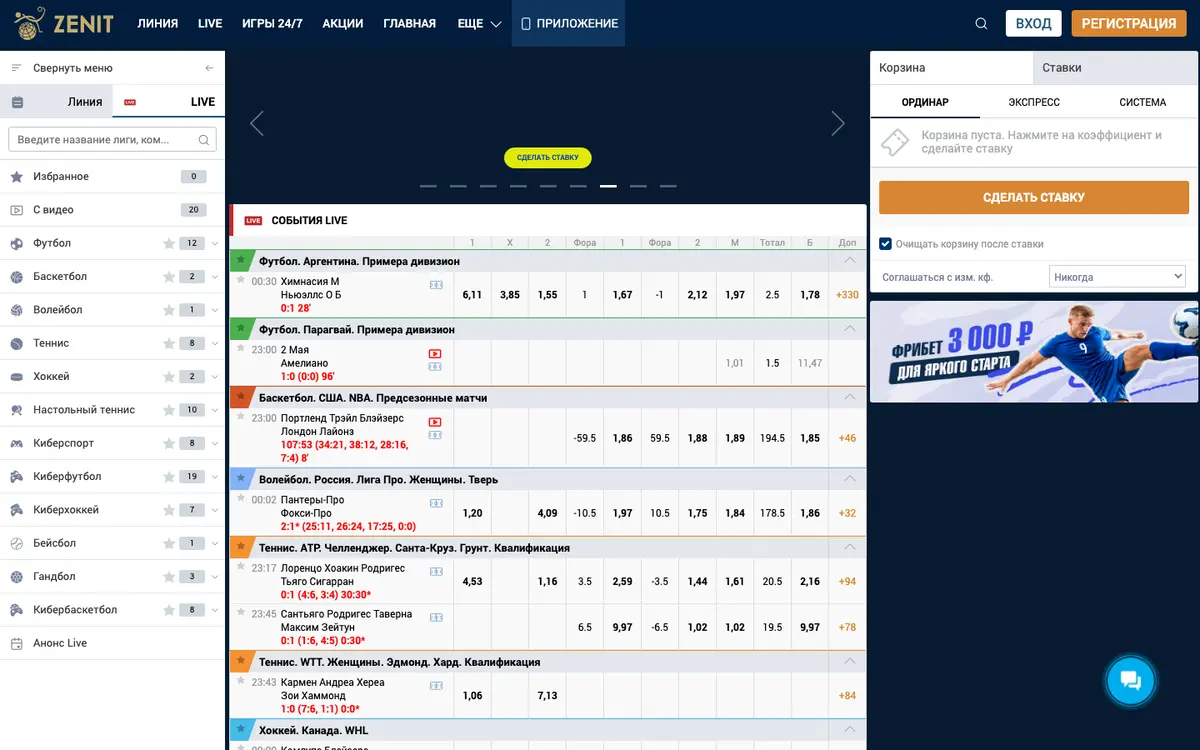The image size is (1200, 750).
Task: Click the Zenit logo
Action: tap(64, 23)
